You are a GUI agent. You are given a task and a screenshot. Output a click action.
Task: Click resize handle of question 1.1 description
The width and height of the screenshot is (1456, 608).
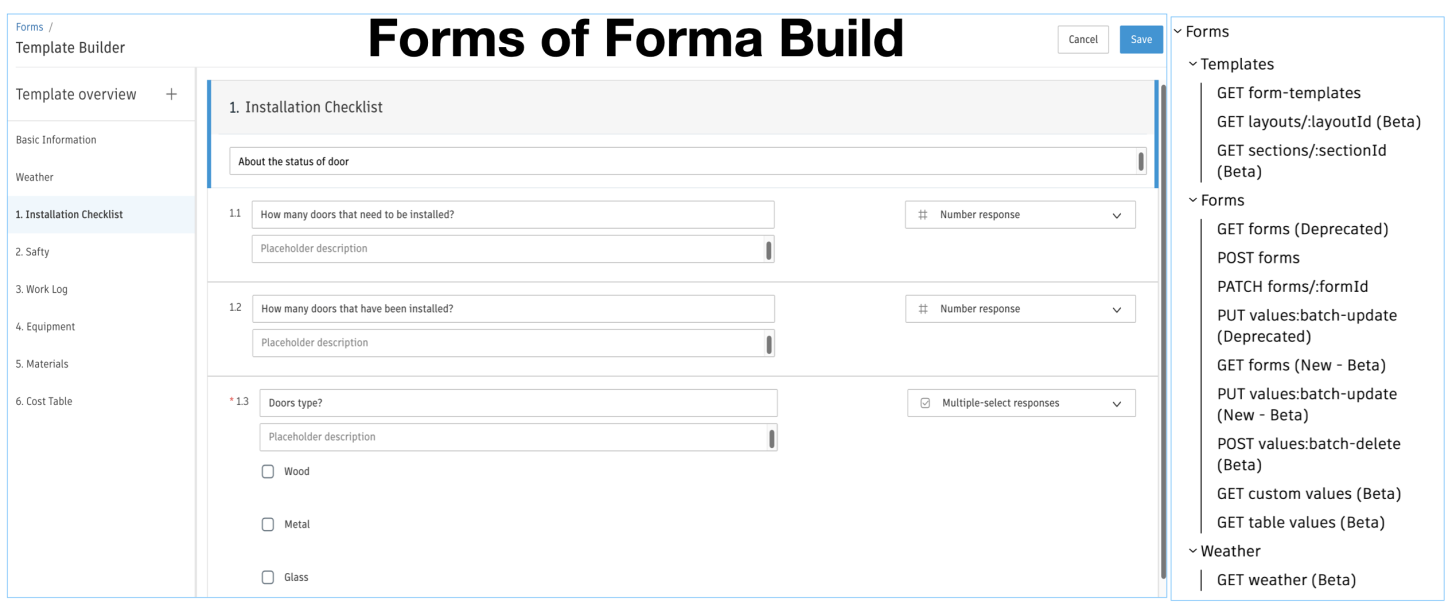768,249
